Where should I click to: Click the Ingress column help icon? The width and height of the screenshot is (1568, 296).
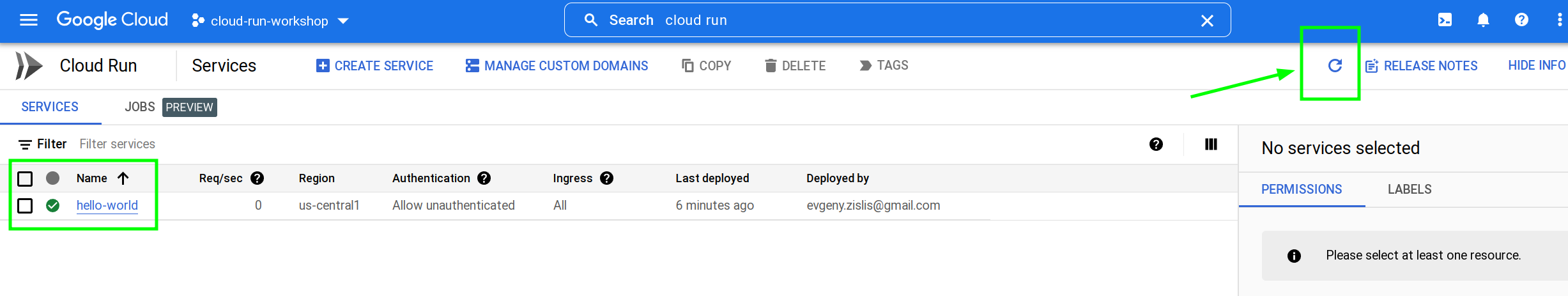pos(607,178)
